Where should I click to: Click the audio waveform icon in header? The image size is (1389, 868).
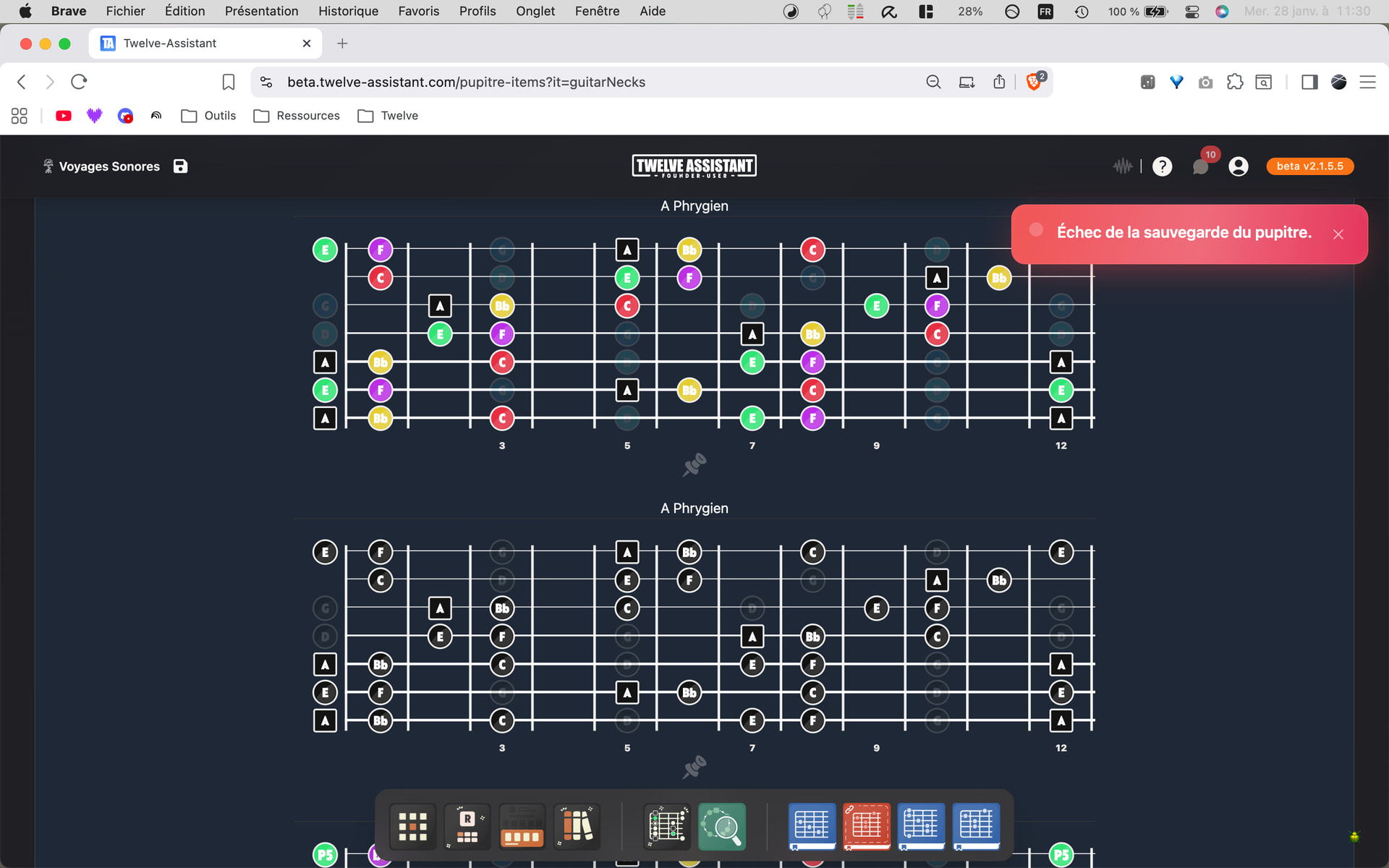tap(1122, 166)
